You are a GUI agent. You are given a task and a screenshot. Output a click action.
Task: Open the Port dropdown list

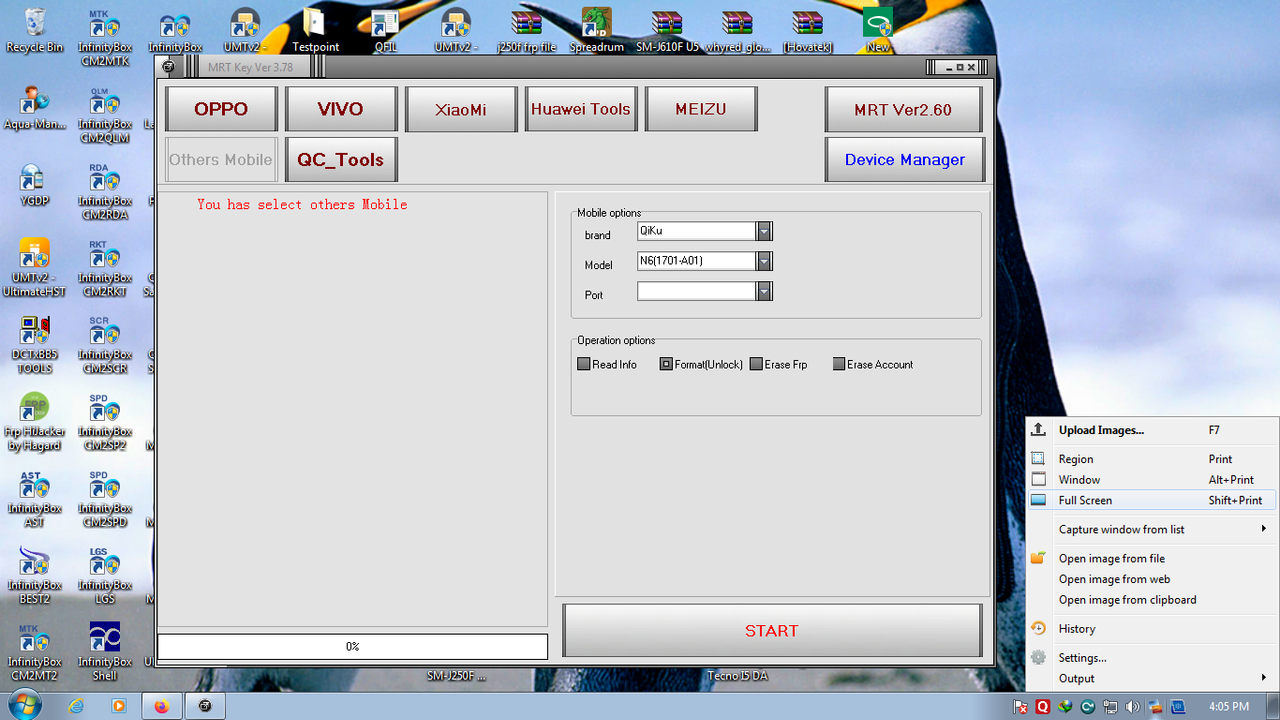(x=764, y=291)
